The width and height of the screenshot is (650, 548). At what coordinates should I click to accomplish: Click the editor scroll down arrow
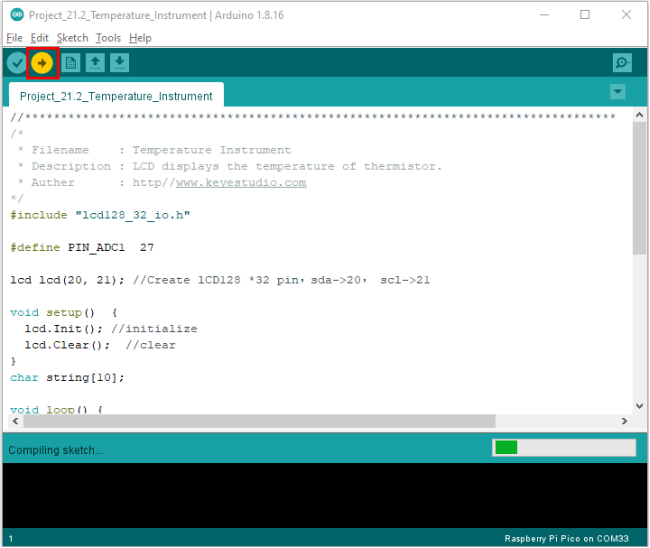point(639,406)
